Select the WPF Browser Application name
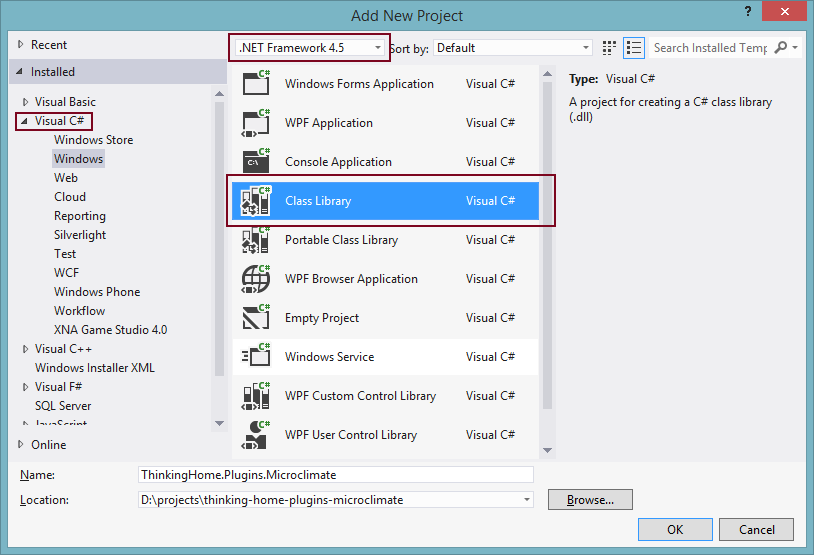 point(351,279)
